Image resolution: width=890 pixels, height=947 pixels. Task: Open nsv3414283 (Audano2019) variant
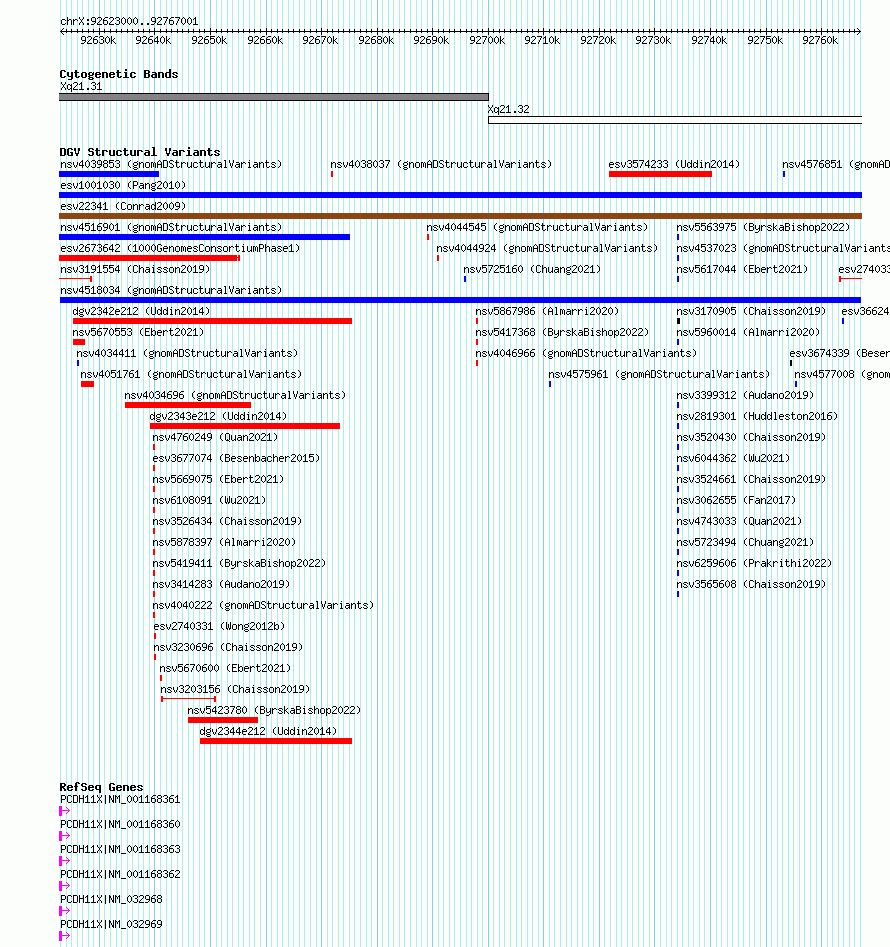(x=221, y=584)
